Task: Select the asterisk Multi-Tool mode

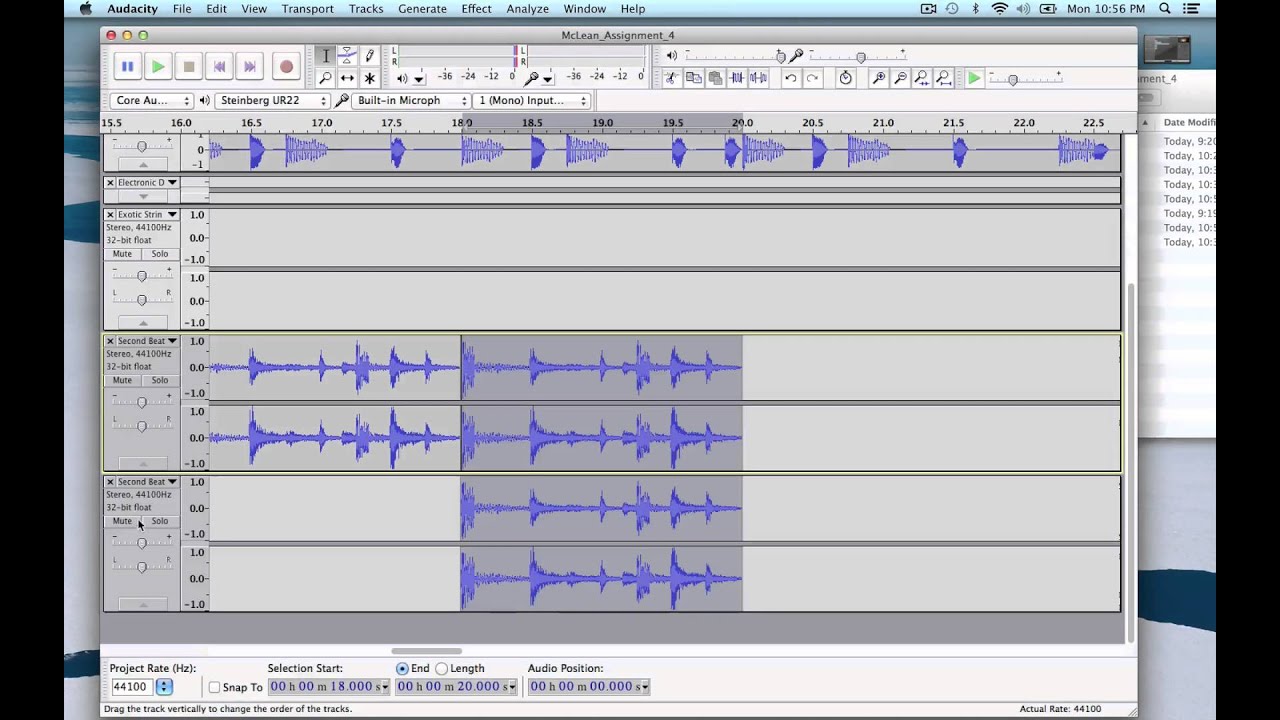Action: pyautogui.click(x=369, y=78)
